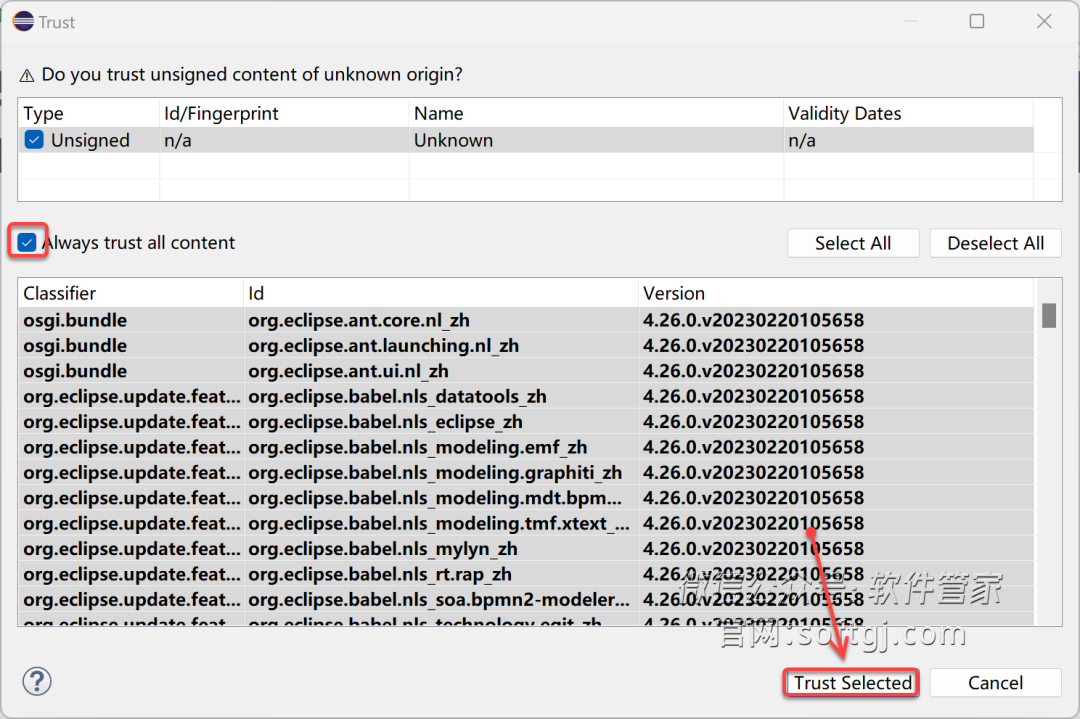Select row org.eclipse.babel.nls_modeling.mdt.bpm...
Viewport: 1080px width, 719px height.
[x=526, y=499]
